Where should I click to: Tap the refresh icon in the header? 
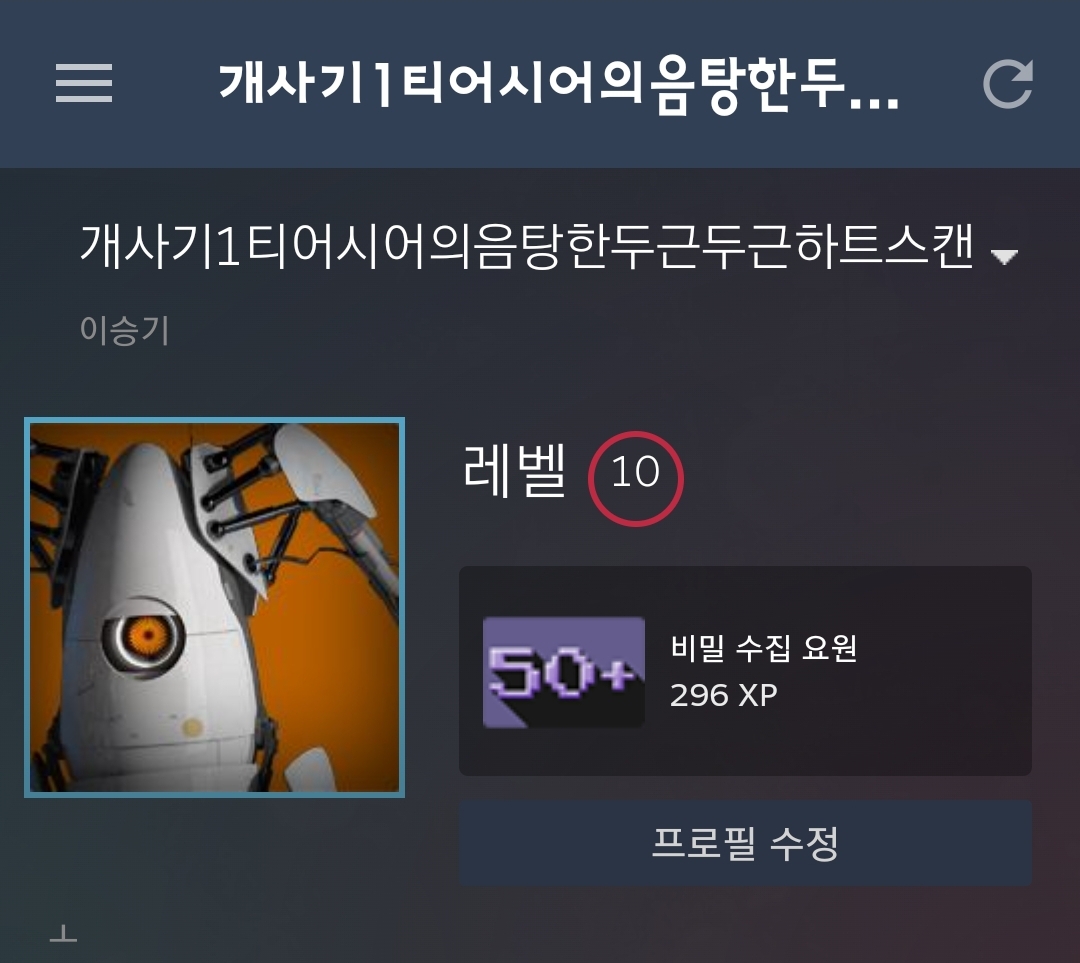[1008, 83]
